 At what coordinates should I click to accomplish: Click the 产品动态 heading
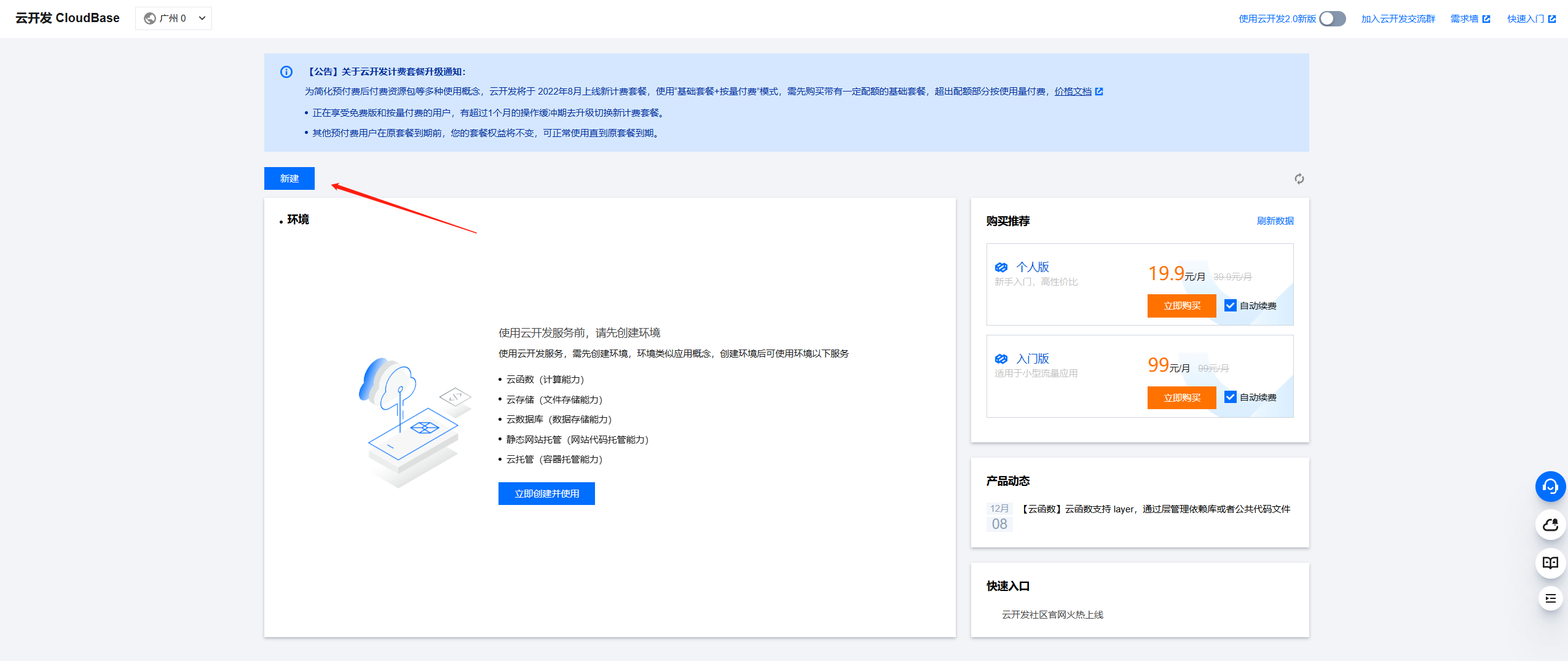pyautogui.click(x=1008, y=481)
